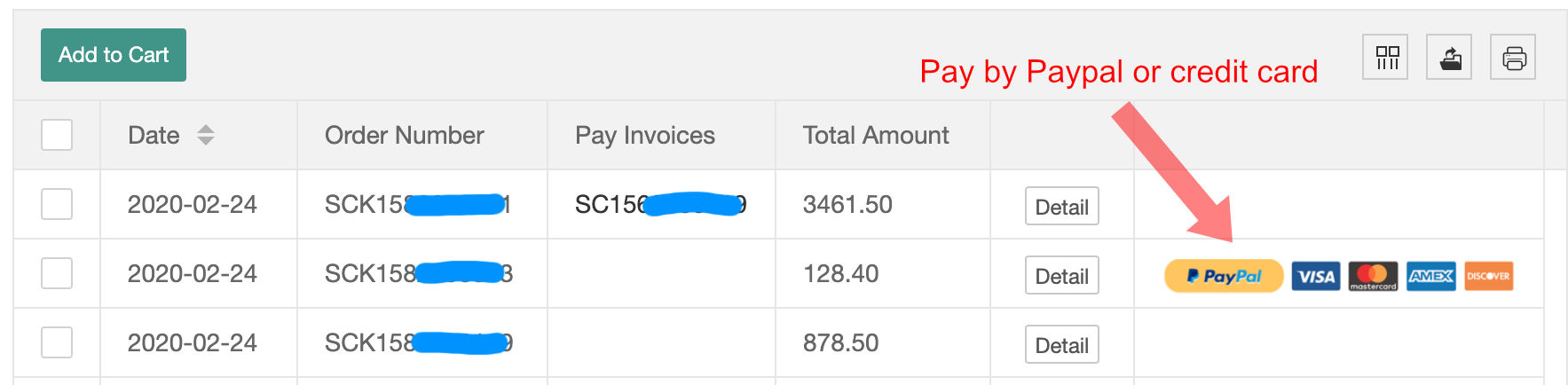Check the box for the 3461.50 order

(57, 204)
